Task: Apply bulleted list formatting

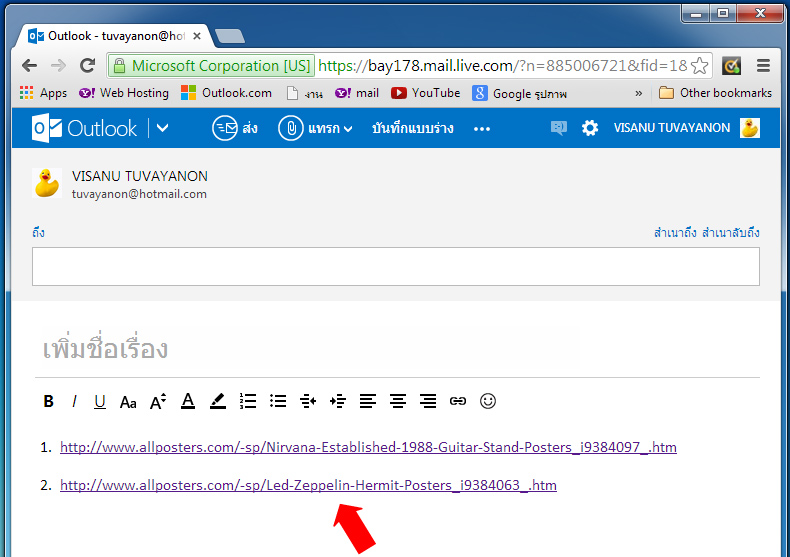Action: 278,401
